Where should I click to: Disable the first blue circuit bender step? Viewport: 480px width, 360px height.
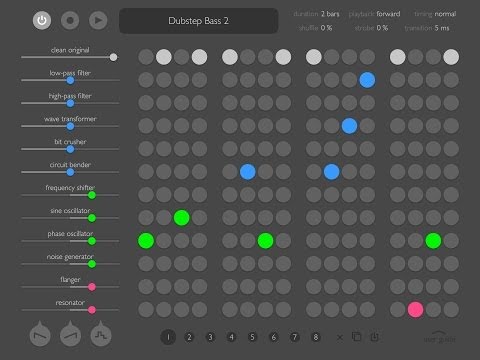[x=248, y=172]
